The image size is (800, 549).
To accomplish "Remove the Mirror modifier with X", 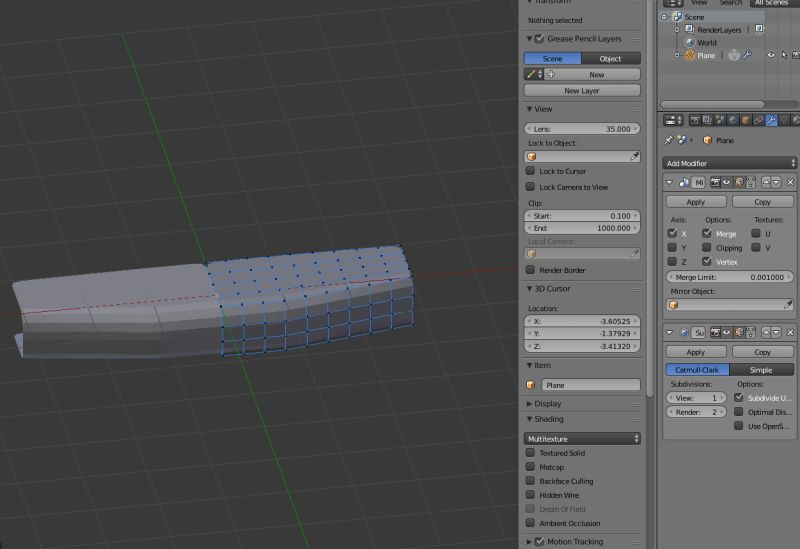I will click(790, 182).
